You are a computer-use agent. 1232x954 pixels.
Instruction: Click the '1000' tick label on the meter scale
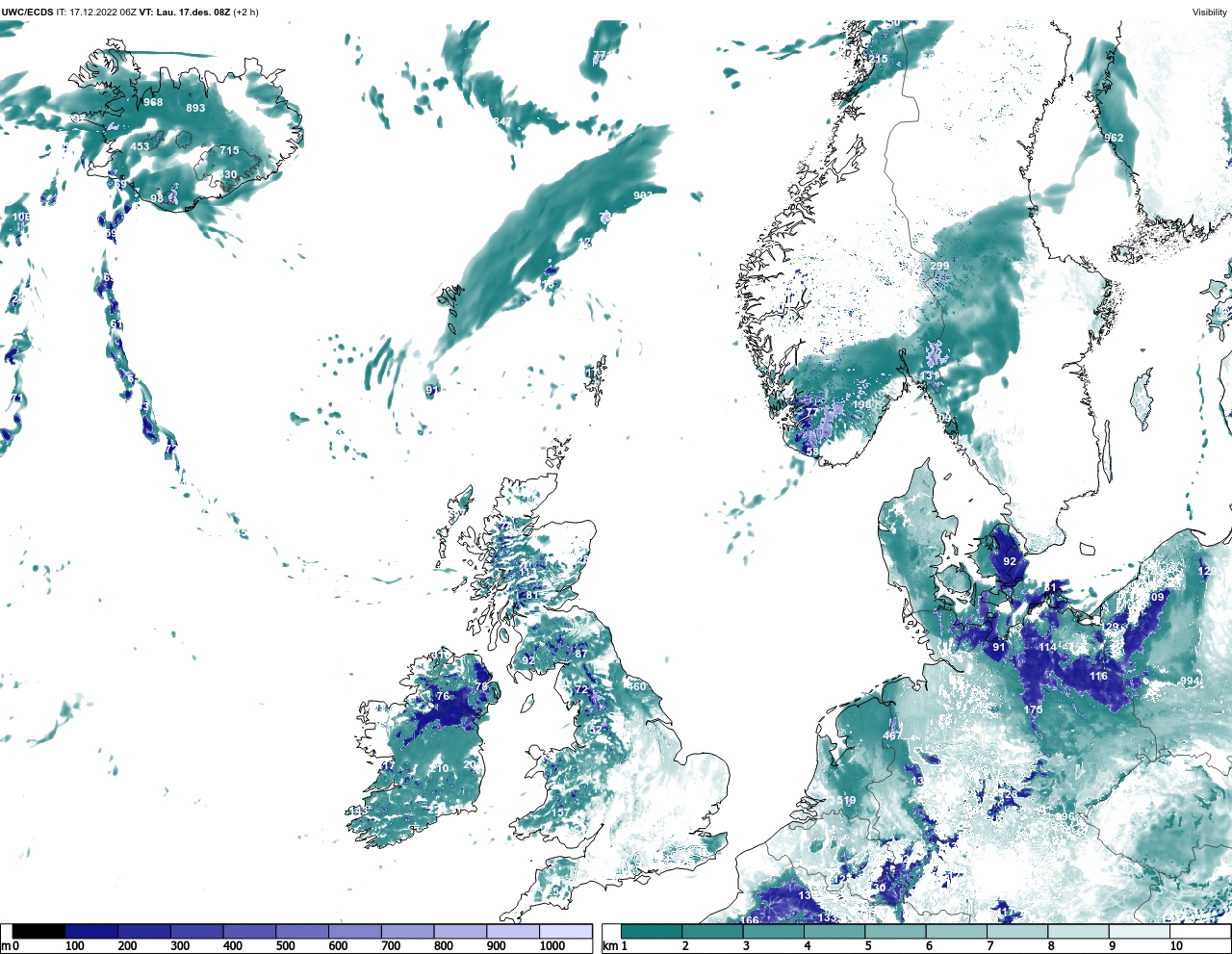click(552, 946)
